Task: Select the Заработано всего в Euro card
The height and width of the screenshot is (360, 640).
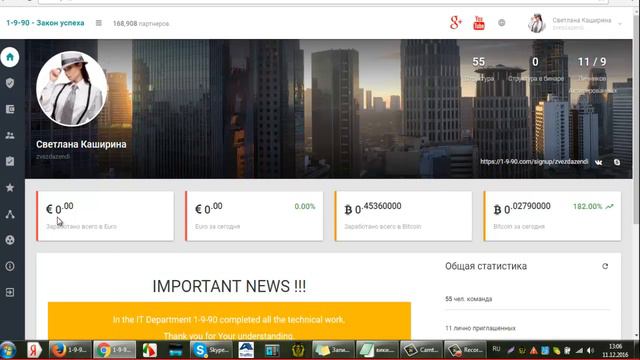Action: [x=105, y=216]
